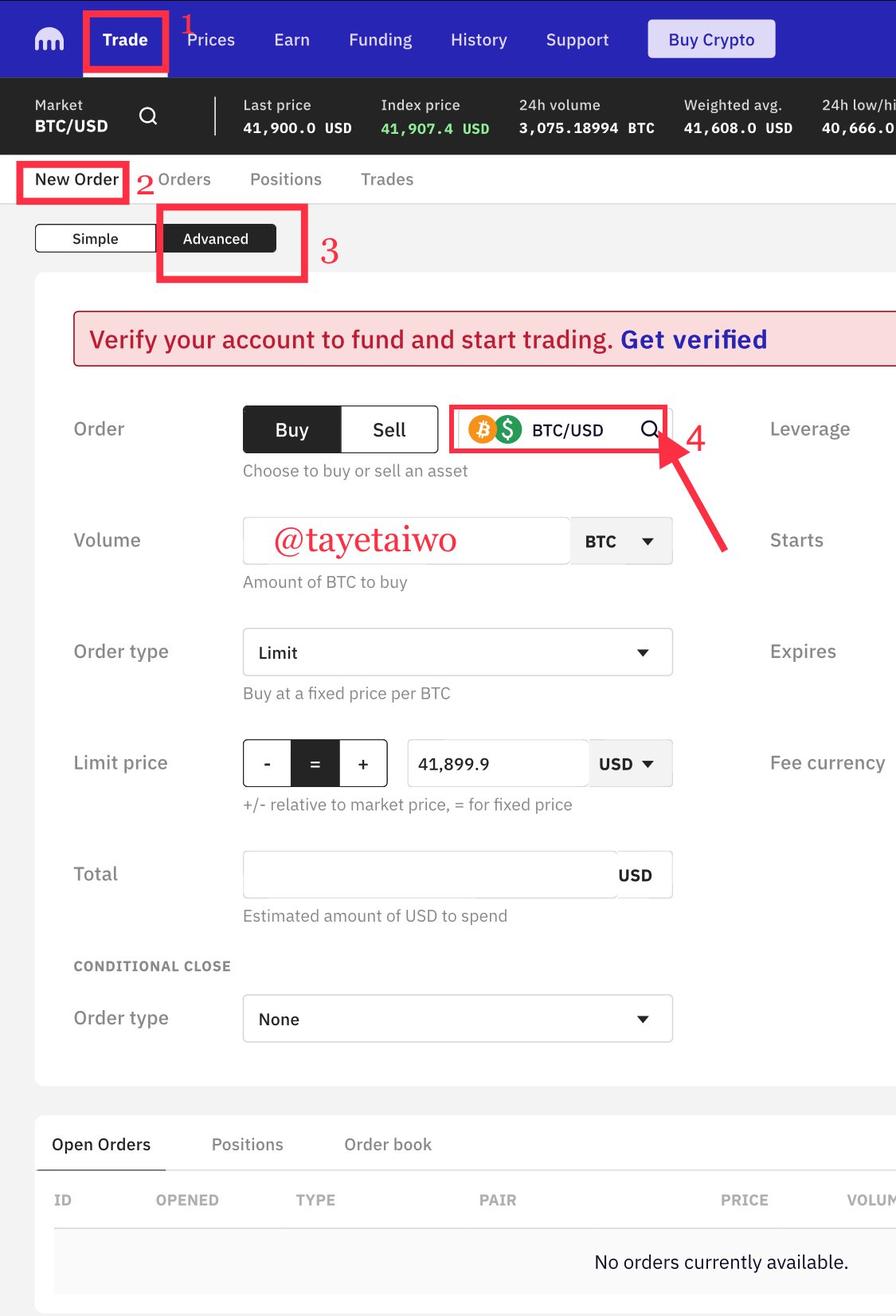Show the Order book tab
This screenshot has height=1316, width=896.
tap(388, 1145)
